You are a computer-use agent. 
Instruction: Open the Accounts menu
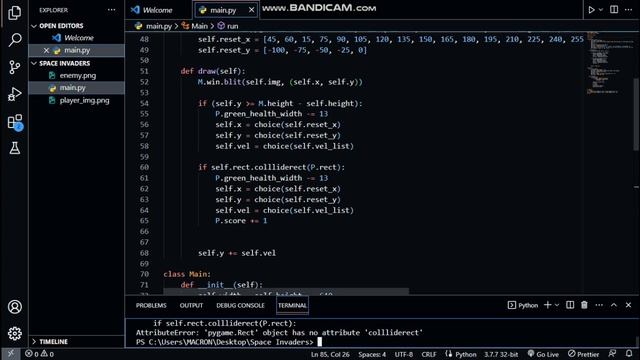coord(15,307)
